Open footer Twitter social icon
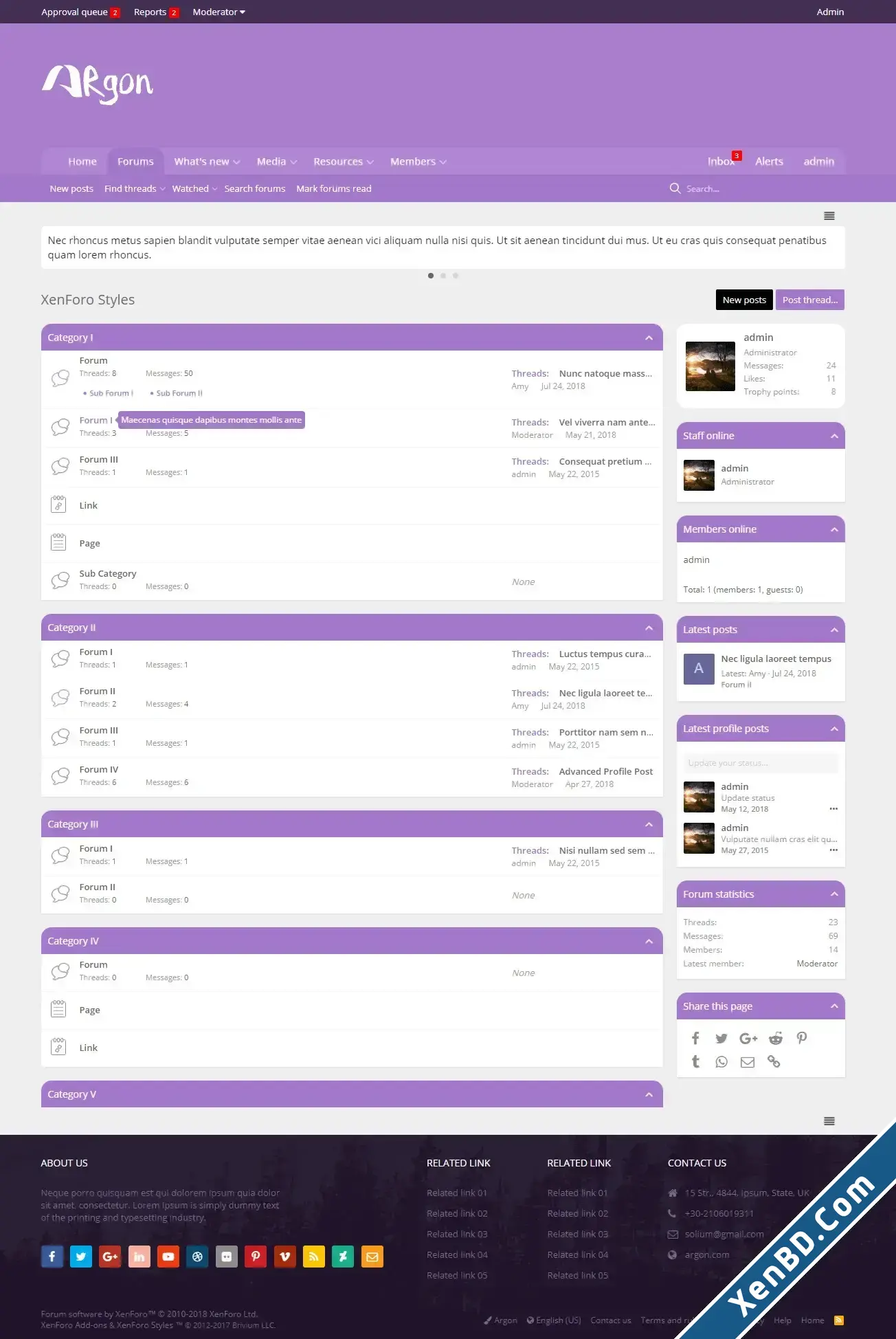This screenshot has width=896, height=1339. pos(81,1257)
